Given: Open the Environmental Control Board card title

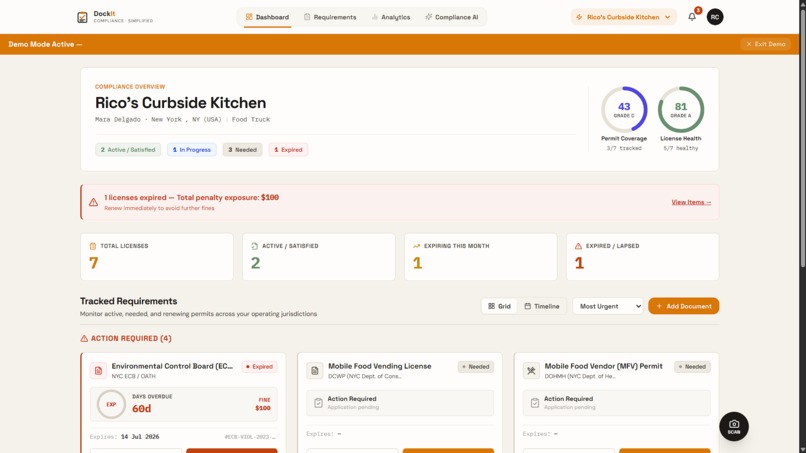Looking at the screenshot, I should point(172,366).
